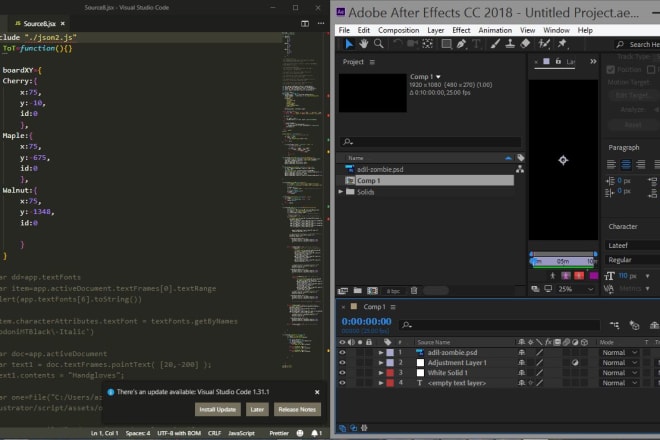Open Comp 1 dropdown arrow in Project preview
This screenshot has height=440, width=660.
click(x=438, y=77)
